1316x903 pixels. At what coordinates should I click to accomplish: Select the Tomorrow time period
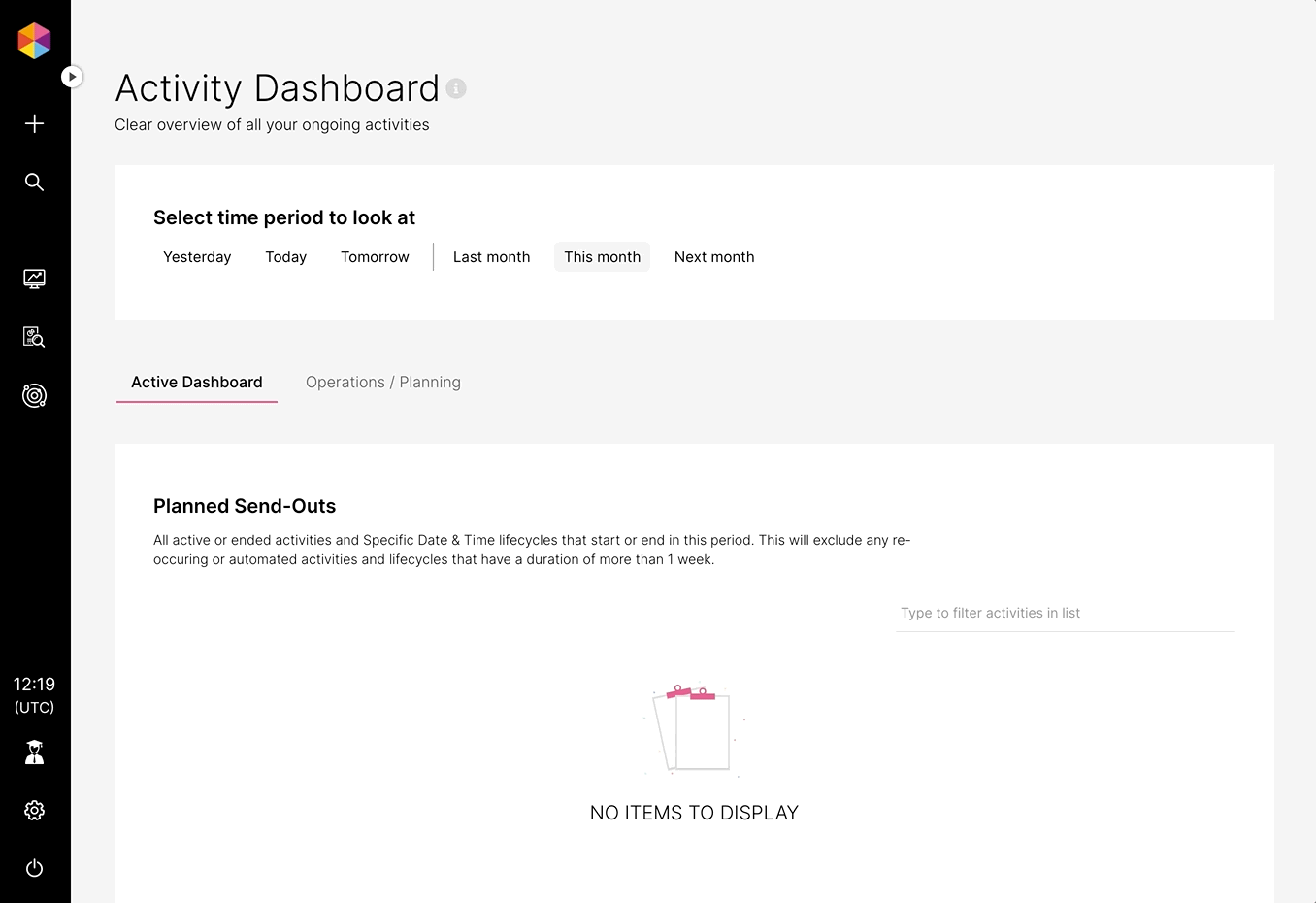[375, 257]
